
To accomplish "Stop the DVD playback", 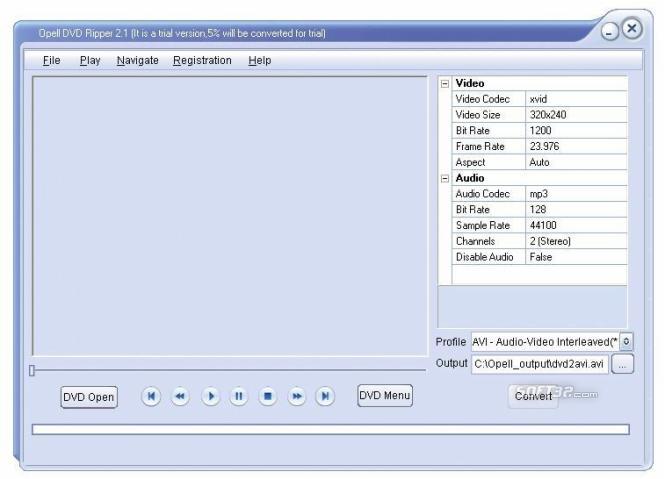I will click(268, 396).
